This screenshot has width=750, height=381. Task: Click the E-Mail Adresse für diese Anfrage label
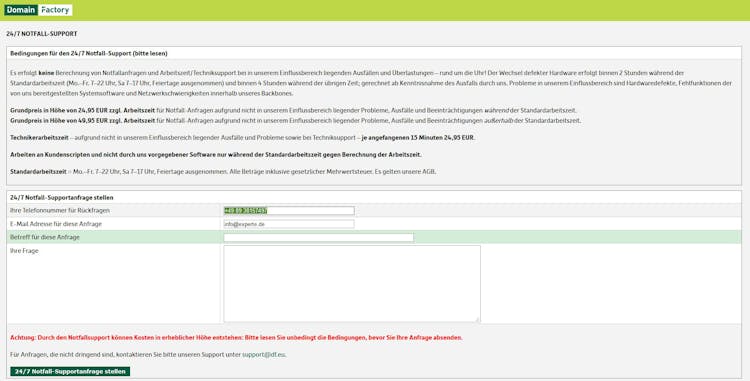[x=56, y=224]
